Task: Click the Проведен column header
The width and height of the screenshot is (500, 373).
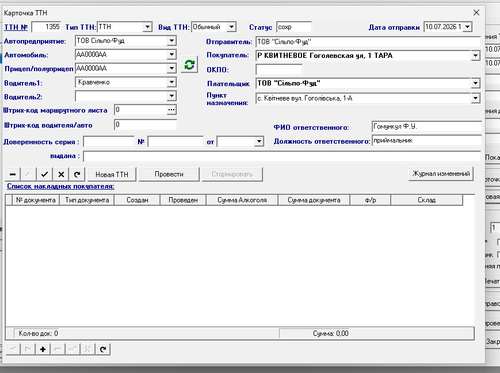Action: tap(183, 200)
